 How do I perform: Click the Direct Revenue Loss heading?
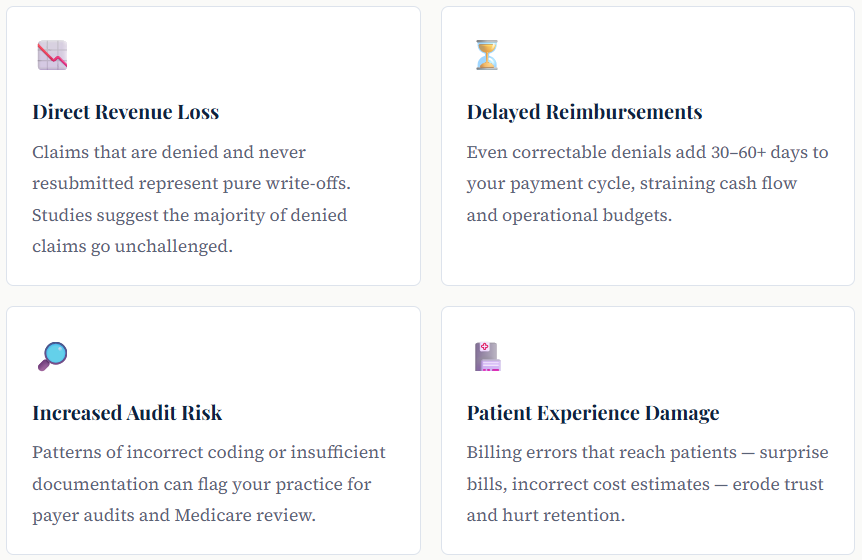(125, 112)
